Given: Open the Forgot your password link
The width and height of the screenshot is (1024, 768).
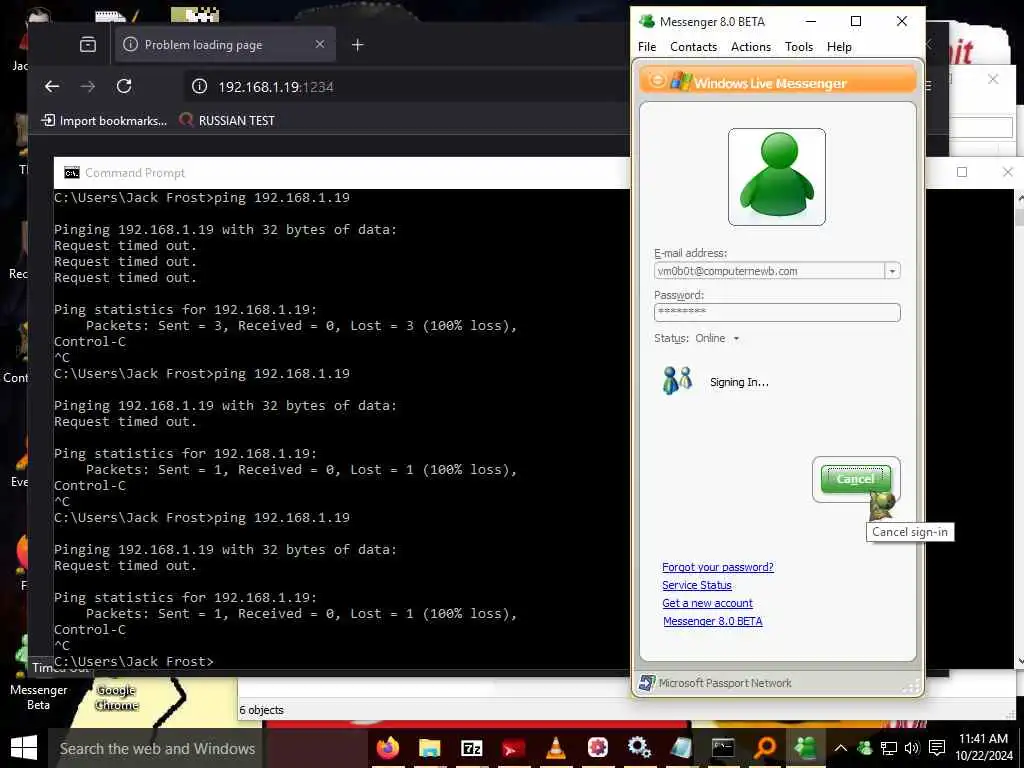Looking at the screenshot, I should point(718,567).
